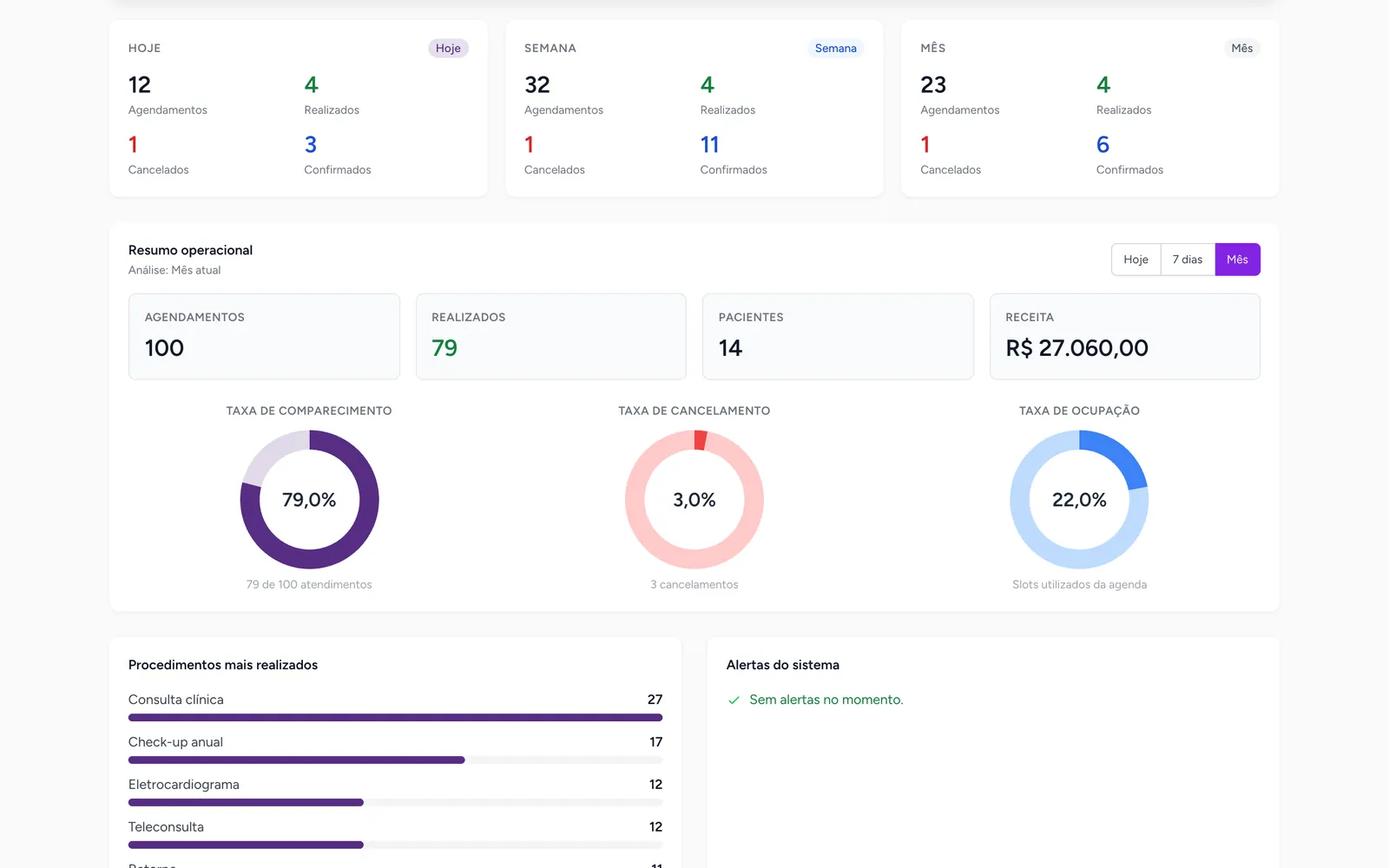Click the 'Resumo operacional' heading
Screen dimensions: 1389x868
[190, 250]
